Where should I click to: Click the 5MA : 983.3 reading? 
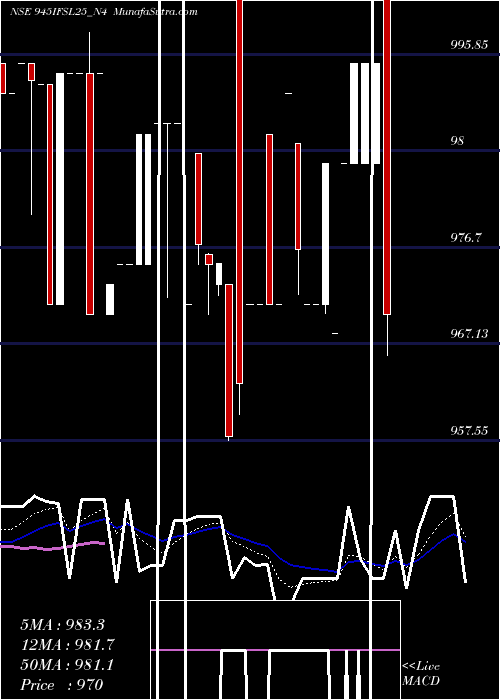62,625
